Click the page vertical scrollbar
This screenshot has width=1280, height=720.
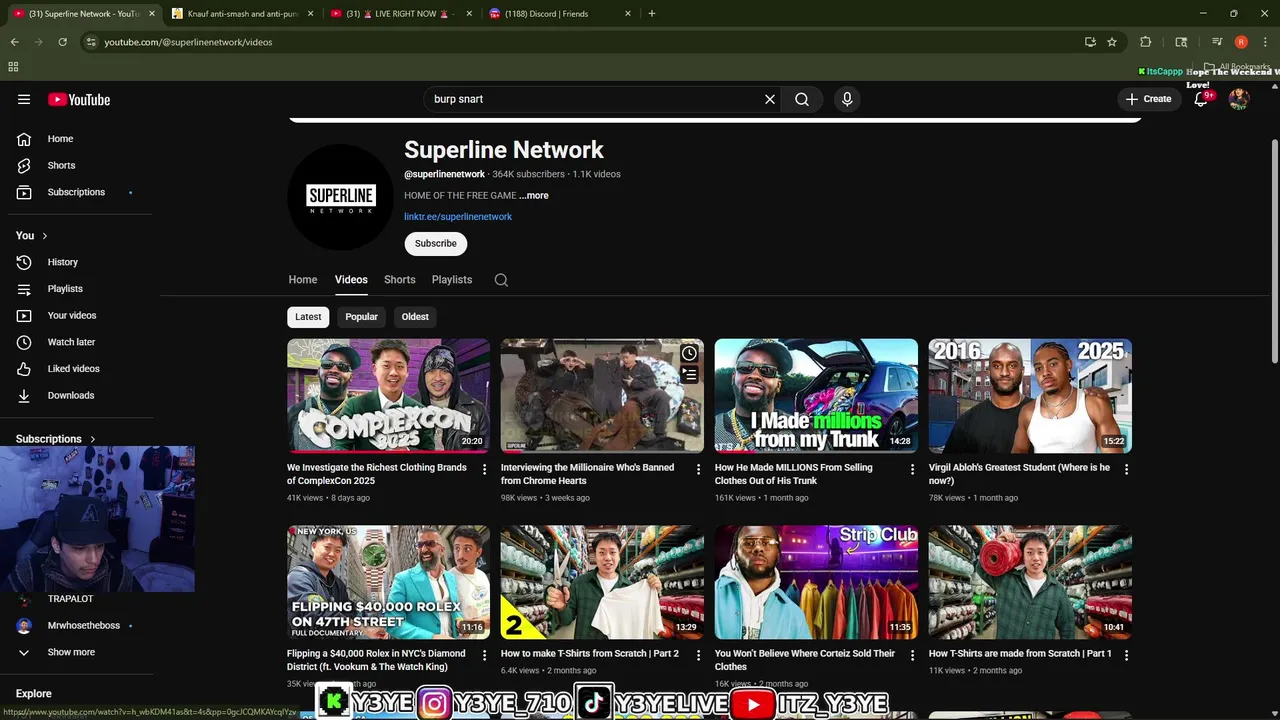1274,252
